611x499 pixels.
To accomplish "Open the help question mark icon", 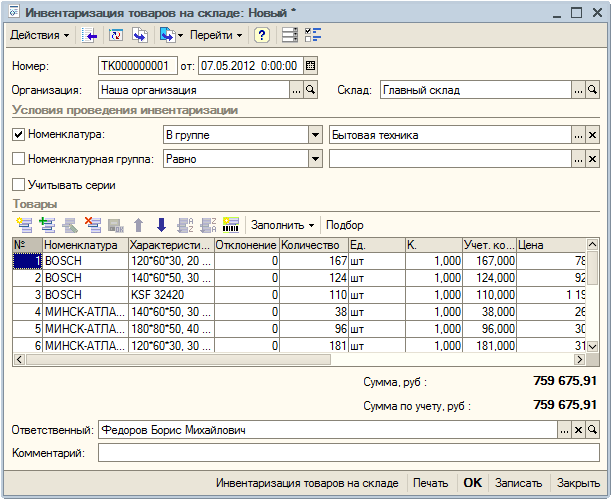I will point(262,35).
